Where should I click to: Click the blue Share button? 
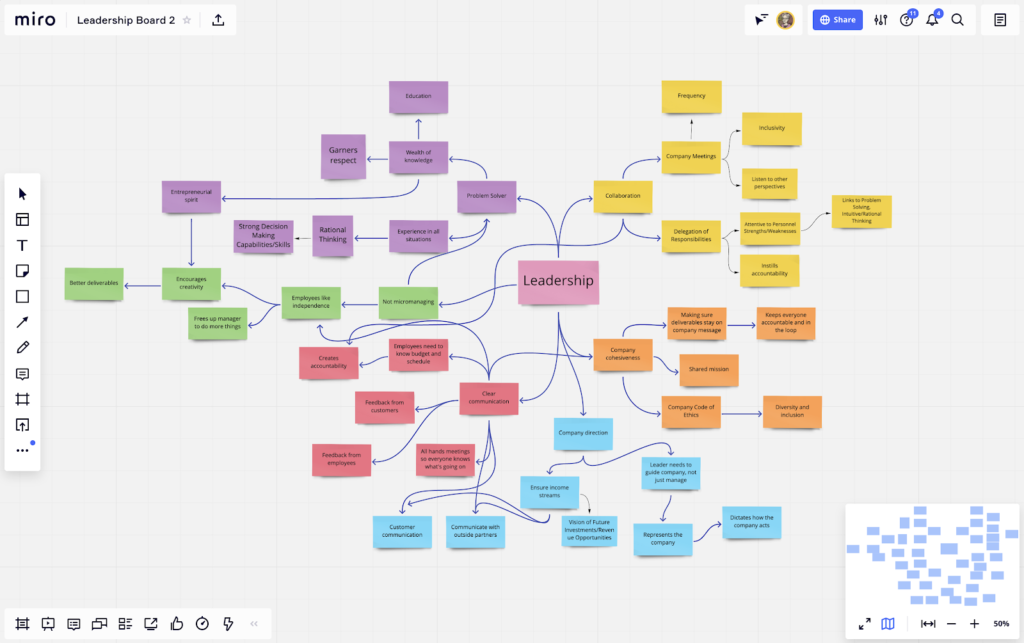tap(837, 20)
